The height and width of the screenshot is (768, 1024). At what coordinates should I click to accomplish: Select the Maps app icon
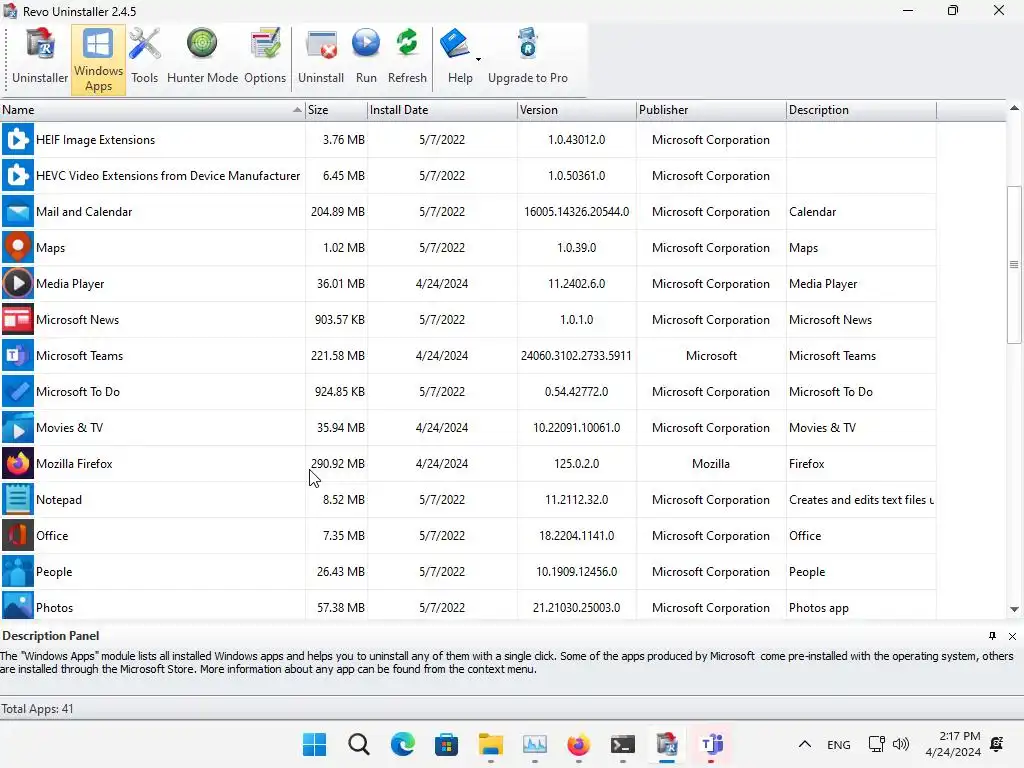click(x=18, y=248)
